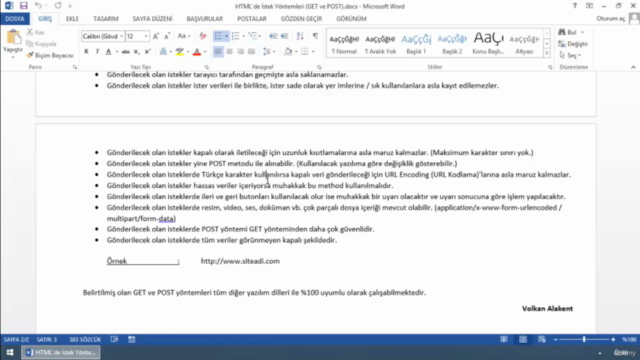
Task: Open the Yazı Tipi dialog launcher
Action: tap(206, 67)
